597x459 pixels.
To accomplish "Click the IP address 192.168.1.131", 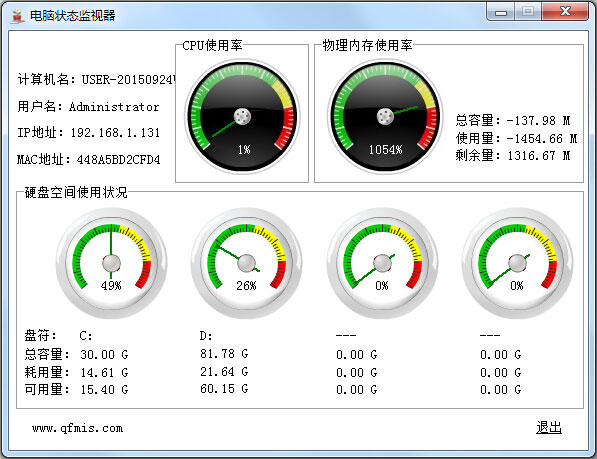I will [x=115, y=133].
